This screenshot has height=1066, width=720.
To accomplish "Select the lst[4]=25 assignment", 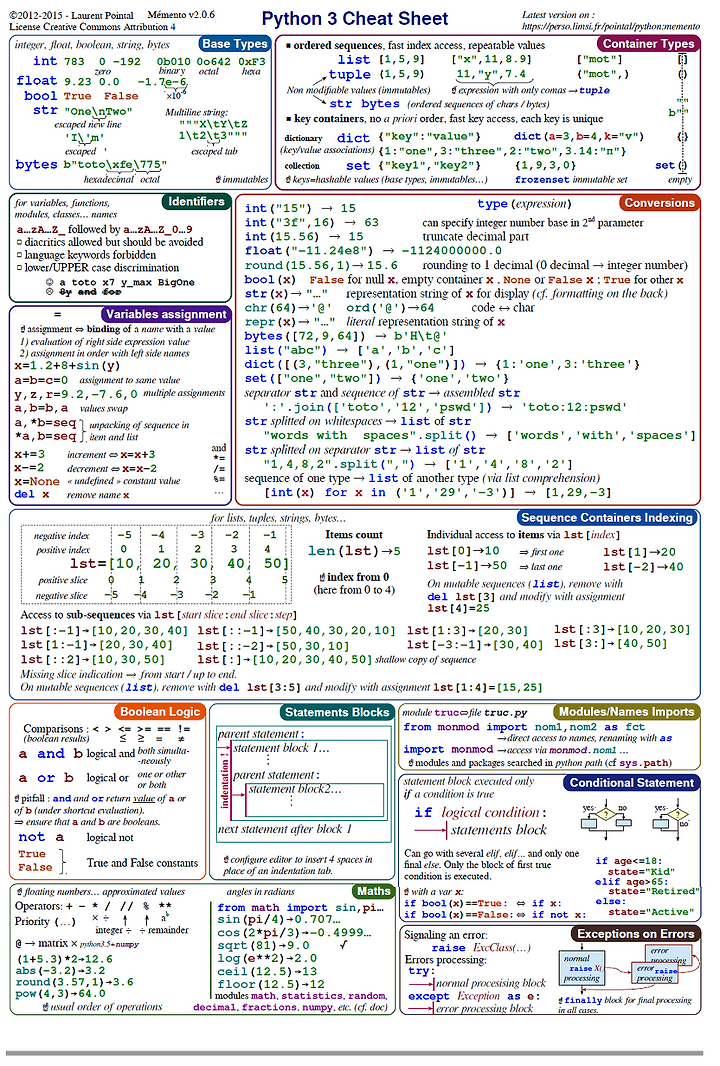I will (458, 608).
